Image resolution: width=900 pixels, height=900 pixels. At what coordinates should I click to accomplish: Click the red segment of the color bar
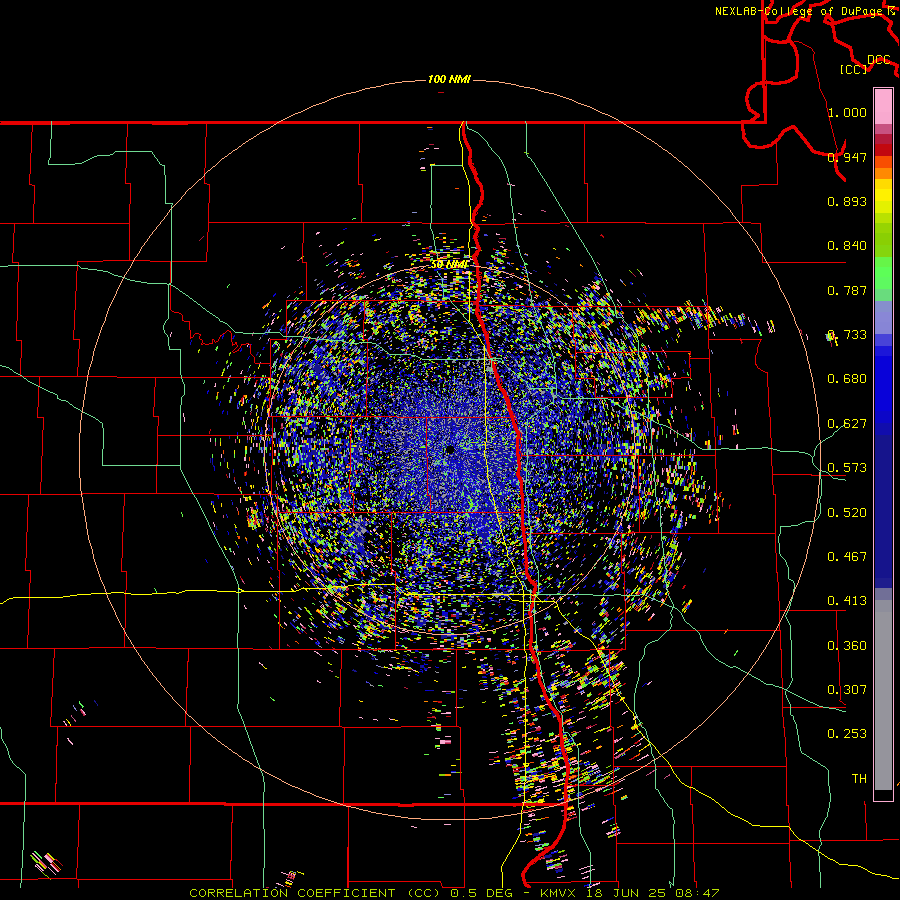[x=883, y=150]
